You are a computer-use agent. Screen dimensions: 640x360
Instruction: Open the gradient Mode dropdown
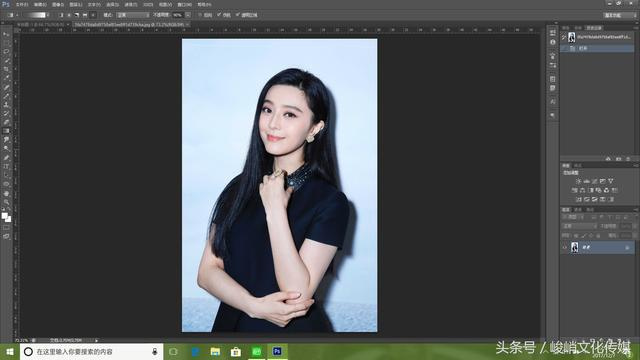pos(132,15)
